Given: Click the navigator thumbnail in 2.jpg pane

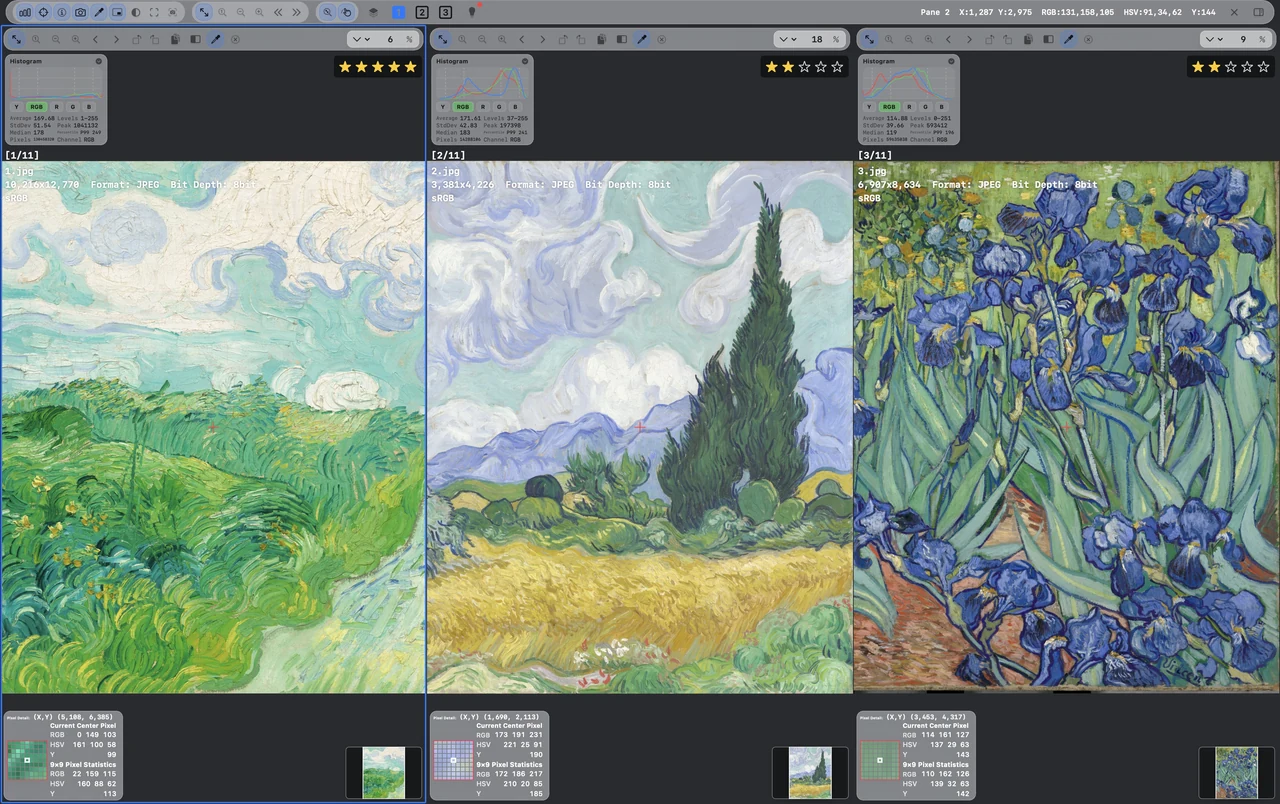Looking at the screenshot, I should point(810,772).
